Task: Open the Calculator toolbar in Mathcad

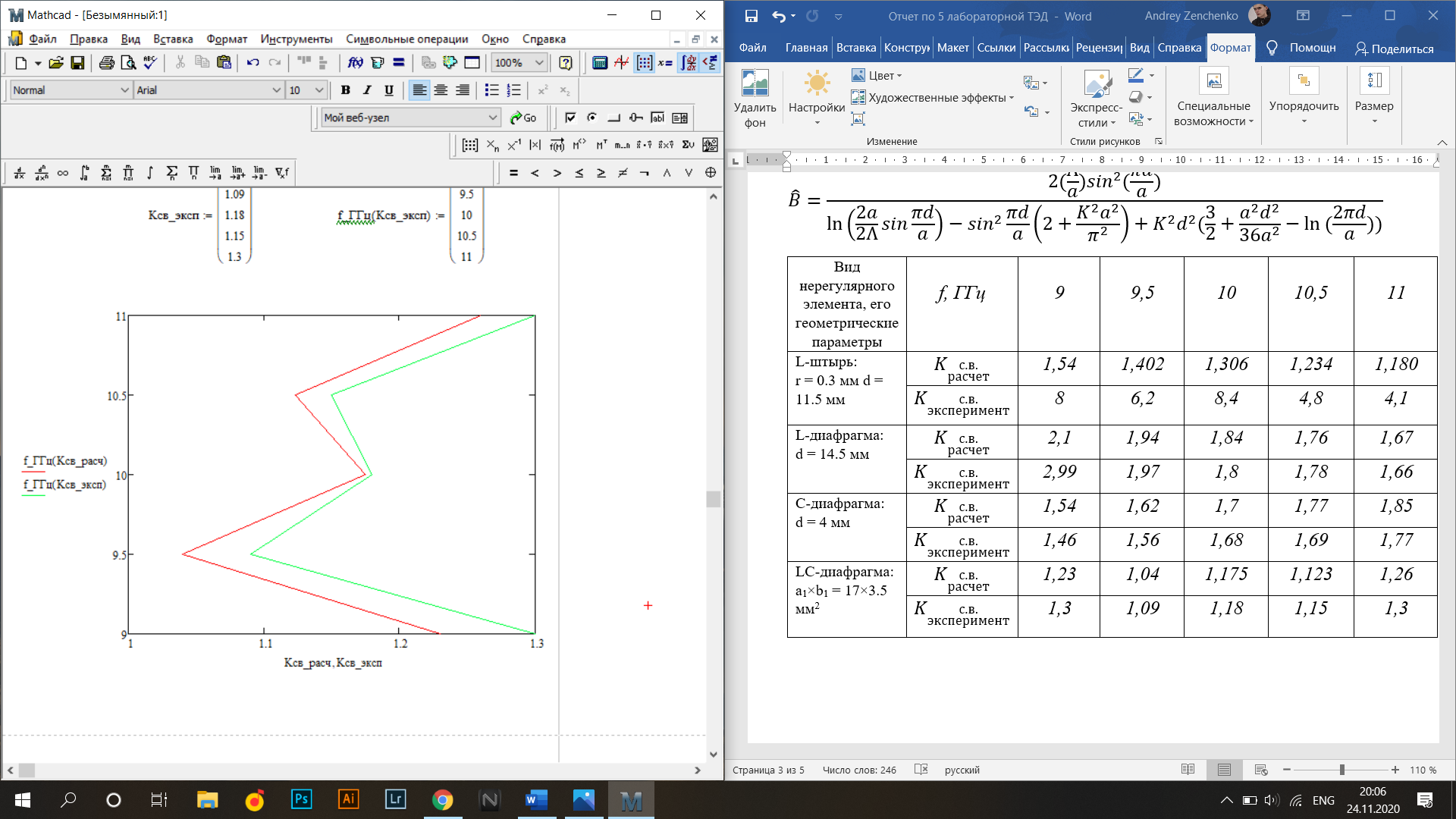Action: (600, 63)
